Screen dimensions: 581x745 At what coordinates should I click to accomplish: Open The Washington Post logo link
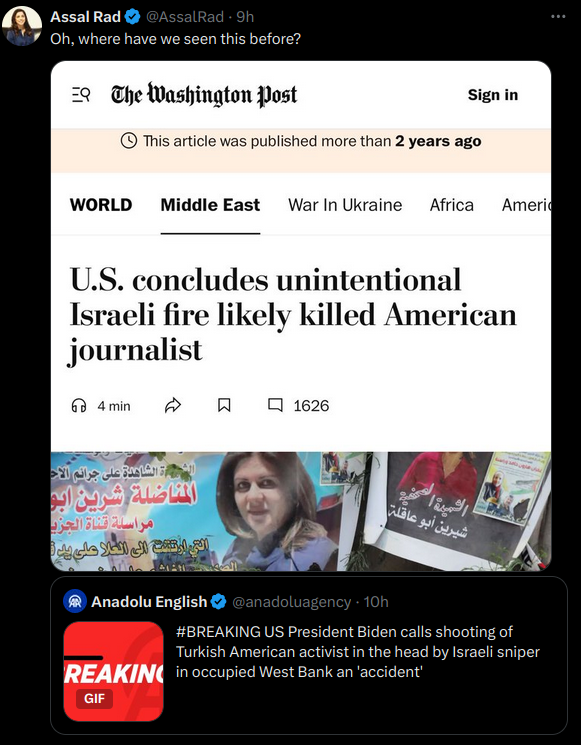[204, 95]
